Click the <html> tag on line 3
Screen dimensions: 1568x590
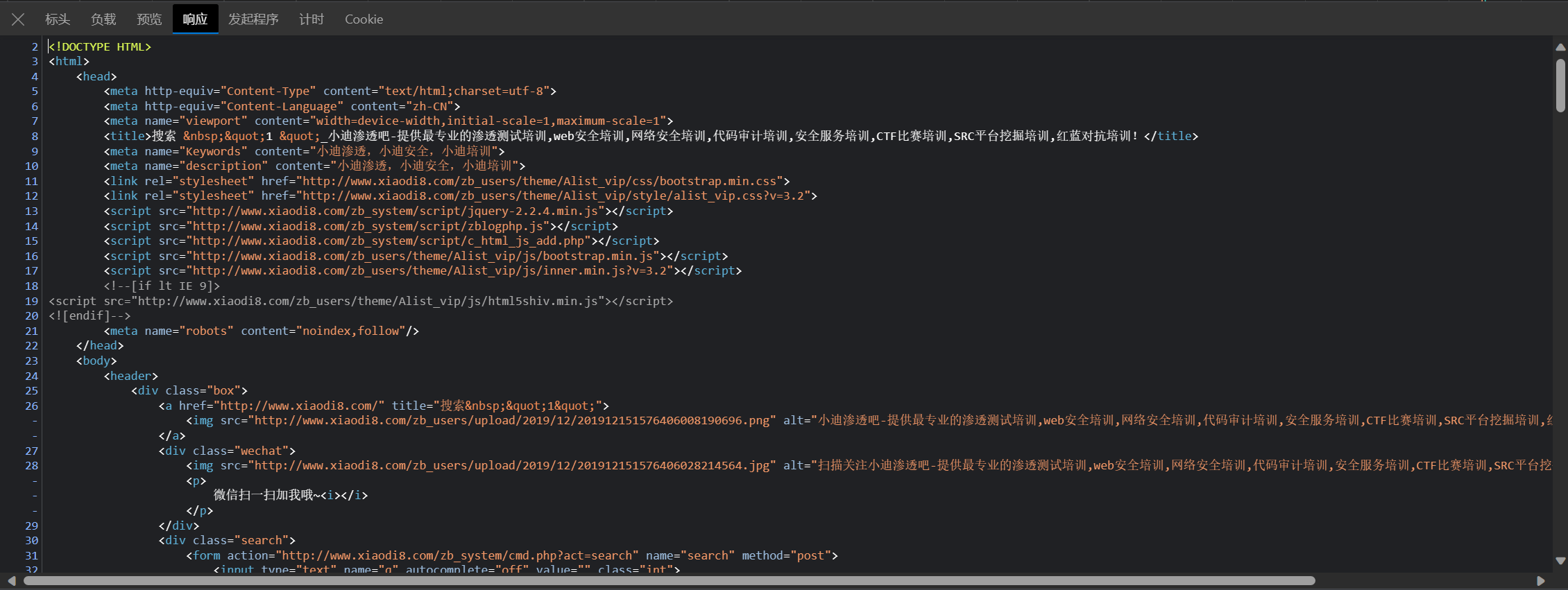coord(69,61)
